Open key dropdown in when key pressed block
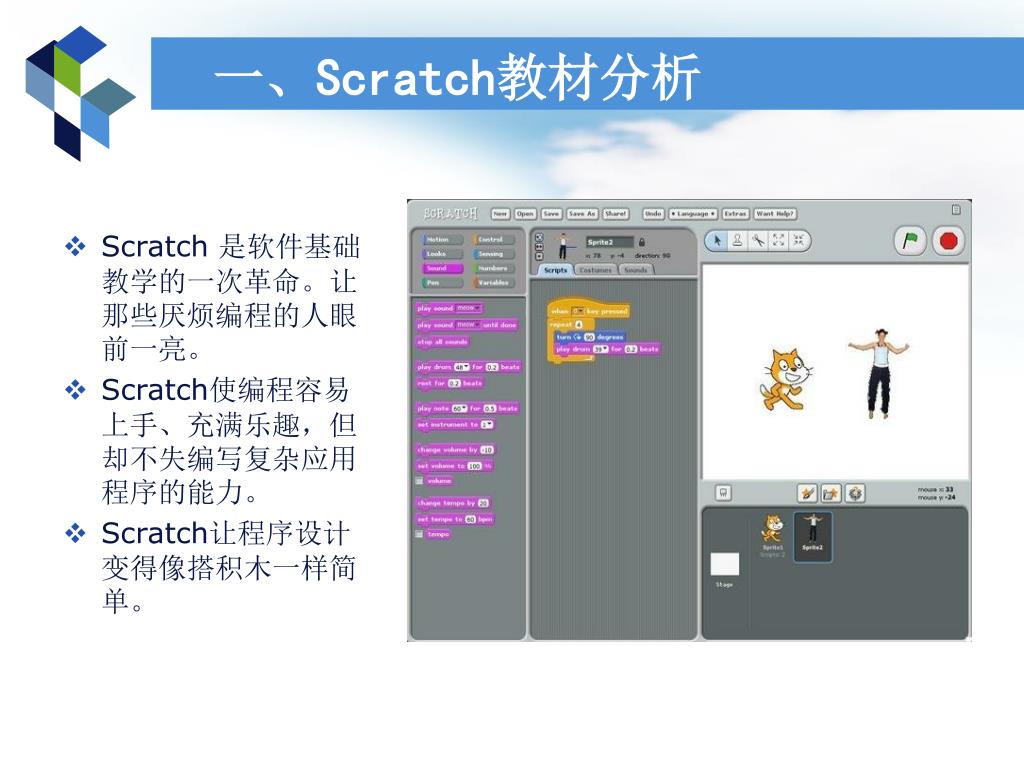This screenshot has height=768, width=1024. pyautogui.click(x=577, y=312)
